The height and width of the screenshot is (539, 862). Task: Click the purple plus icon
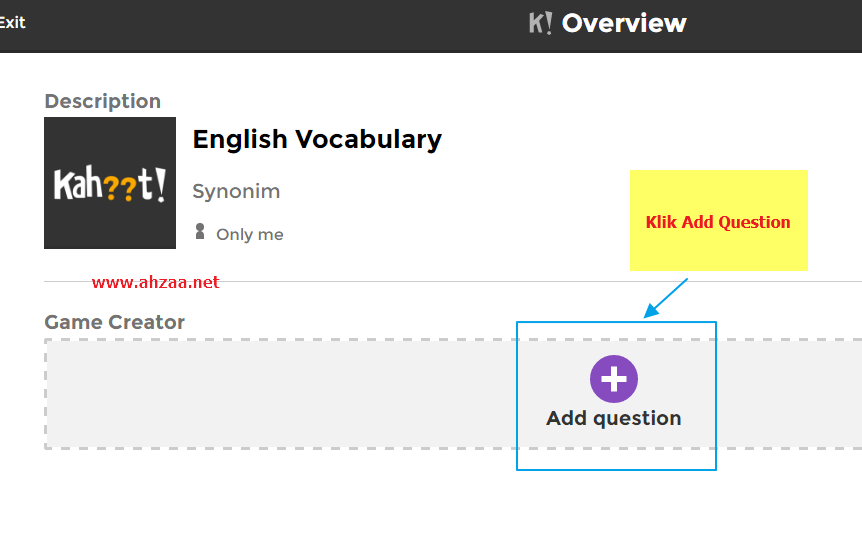[614, 379]
